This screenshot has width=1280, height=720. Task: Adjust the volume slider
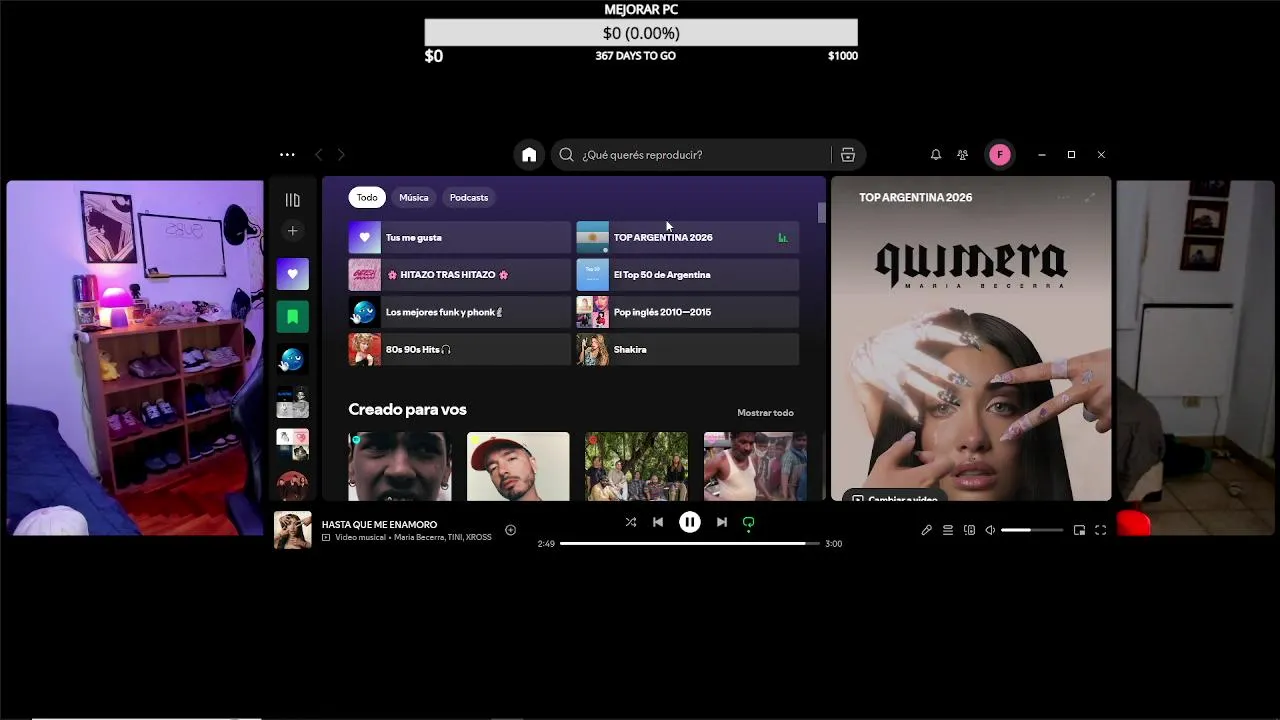(x=1032, y=530)
